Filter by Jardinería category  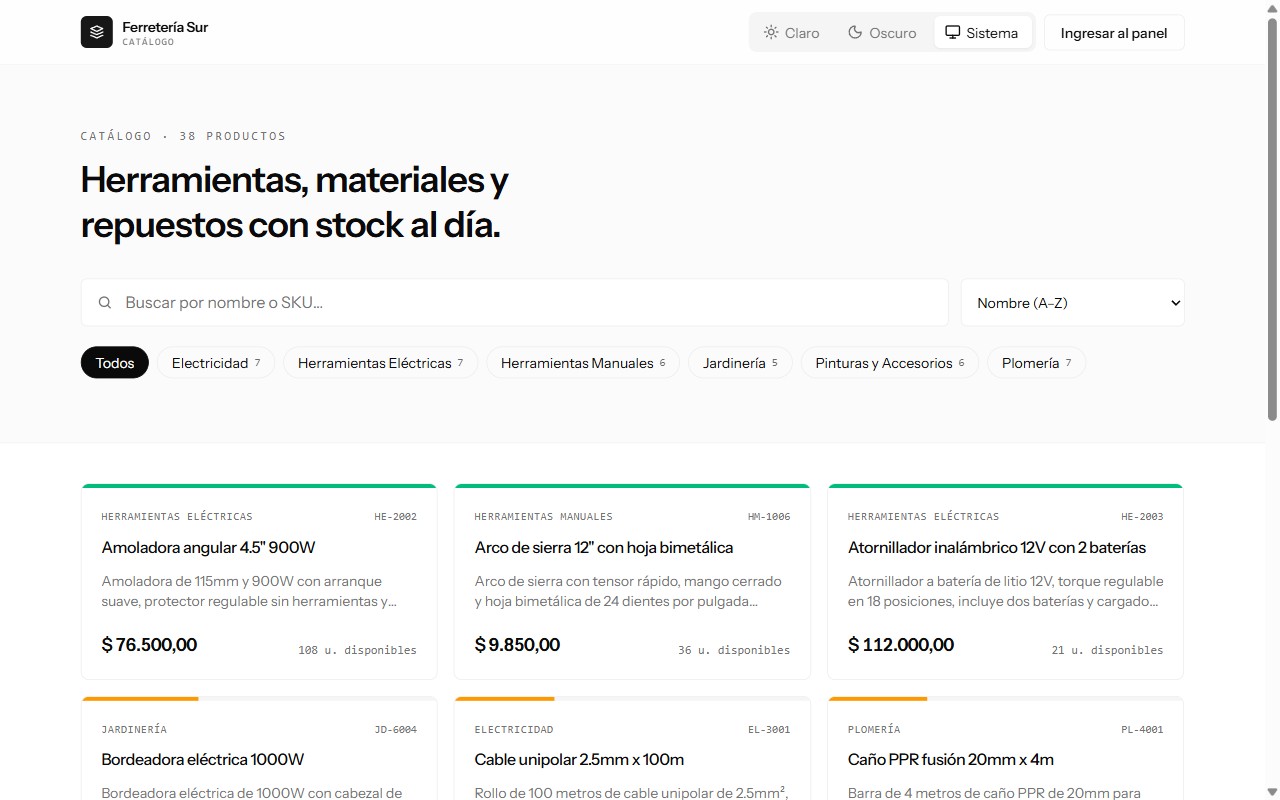click(x=740, y=362)
